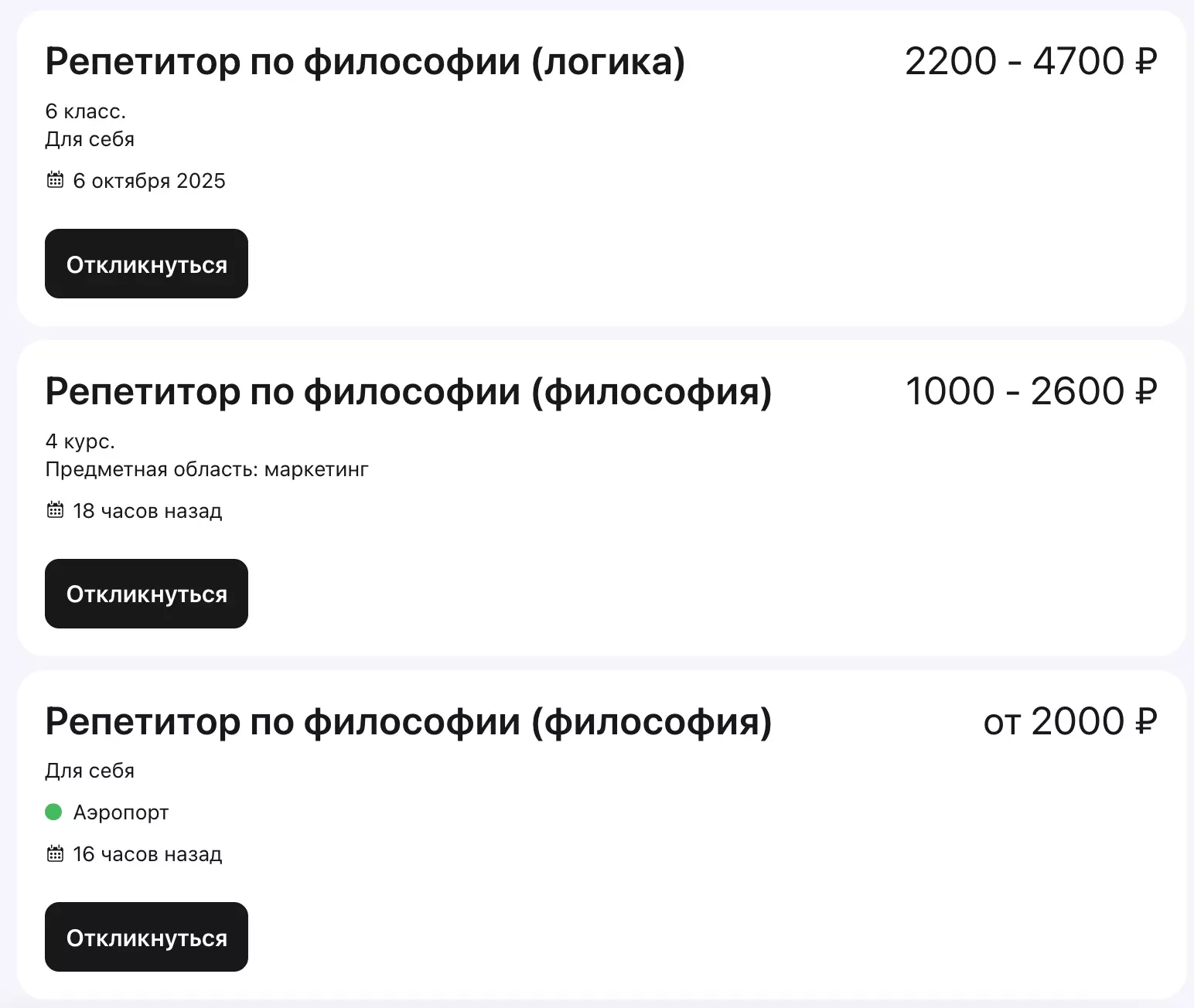Click the 6 класс. description line
This screenshot has width=1194, height=1008.
tap(85, 111)
